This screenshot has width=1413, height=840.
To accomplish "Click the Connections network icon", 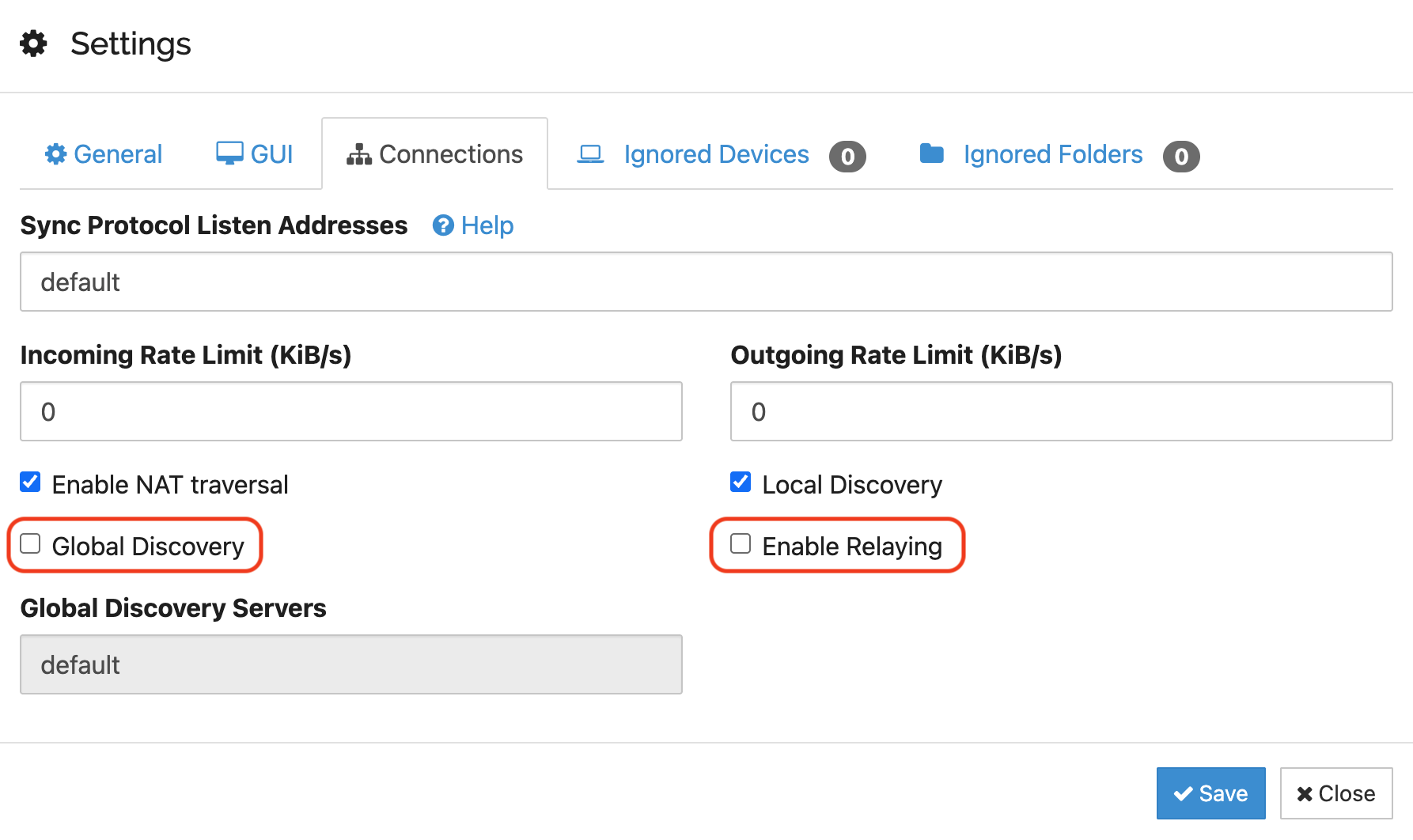I will (x=358, y=154).
